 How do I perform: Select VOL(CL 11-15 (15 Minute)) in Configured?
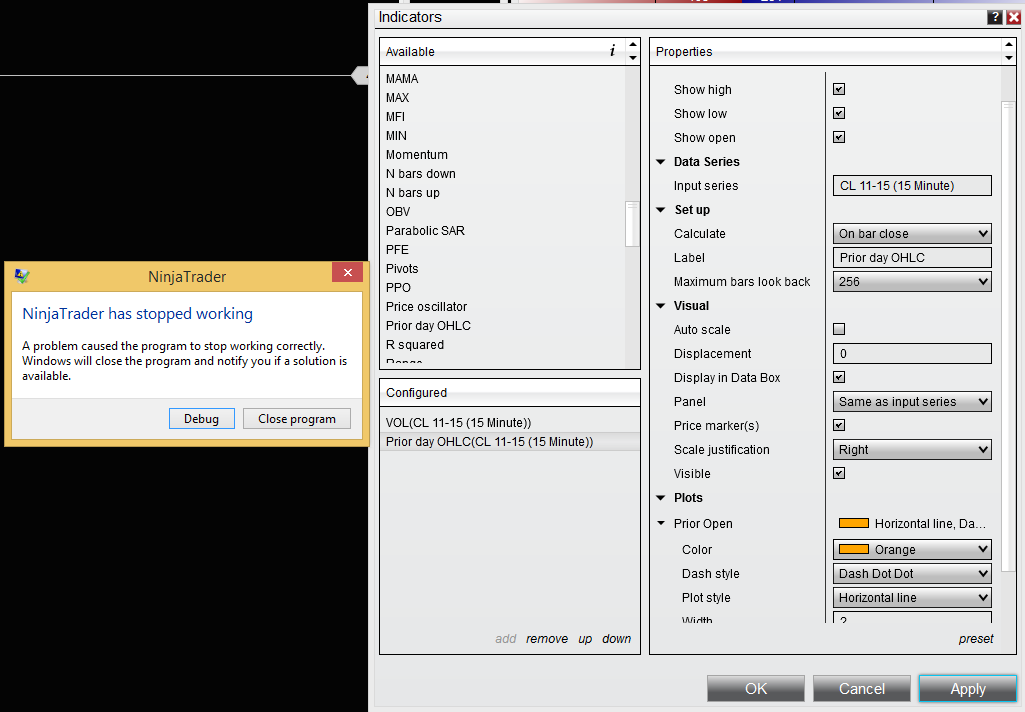[509, 423]
